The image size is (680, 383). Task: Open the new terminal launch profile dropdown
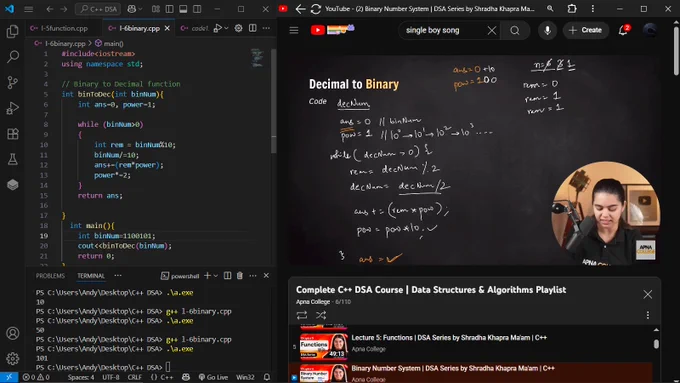pyautogui.click(x=216, y=275)
